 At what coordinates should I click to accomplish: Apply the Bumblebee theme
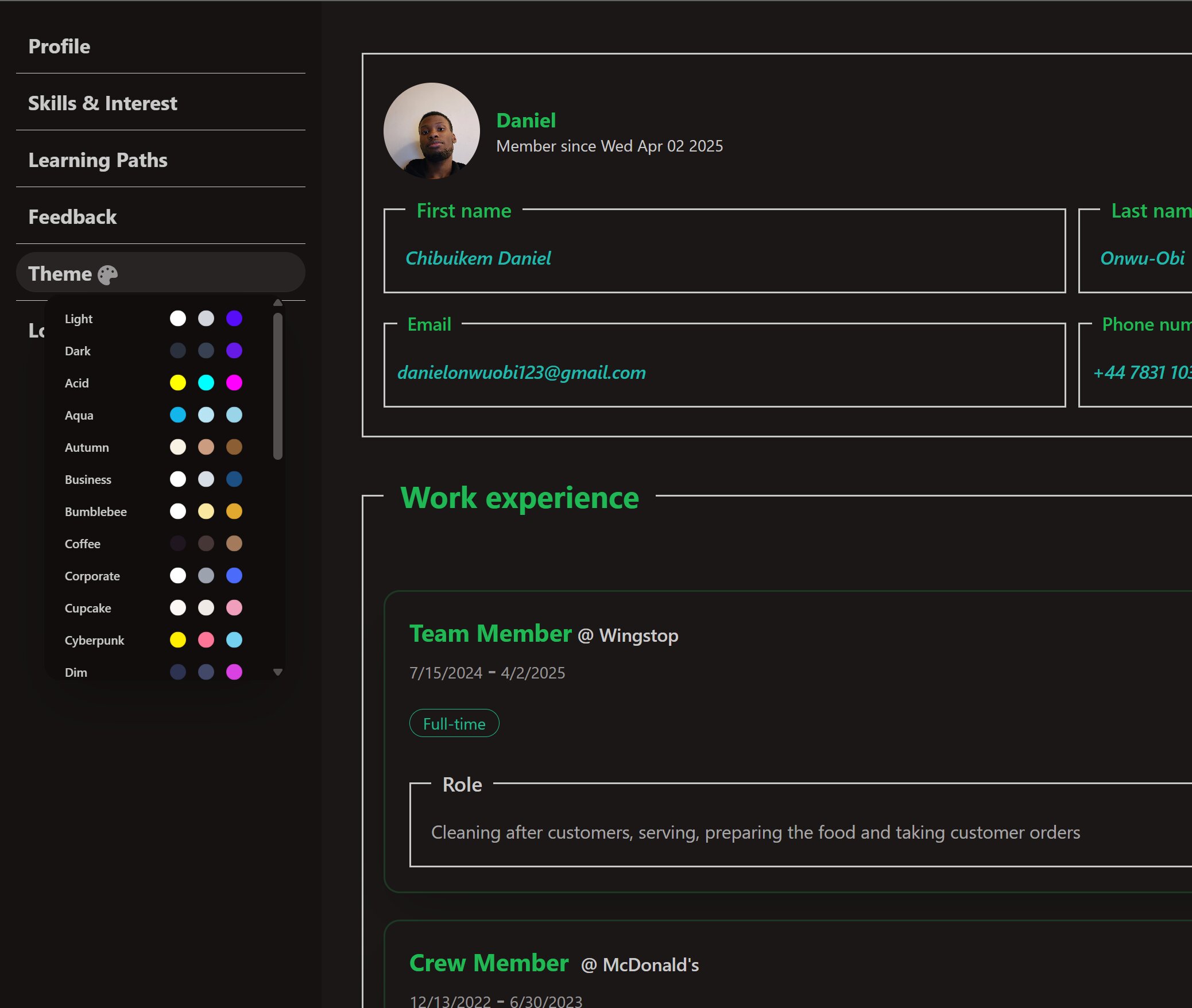click(96, 511)
